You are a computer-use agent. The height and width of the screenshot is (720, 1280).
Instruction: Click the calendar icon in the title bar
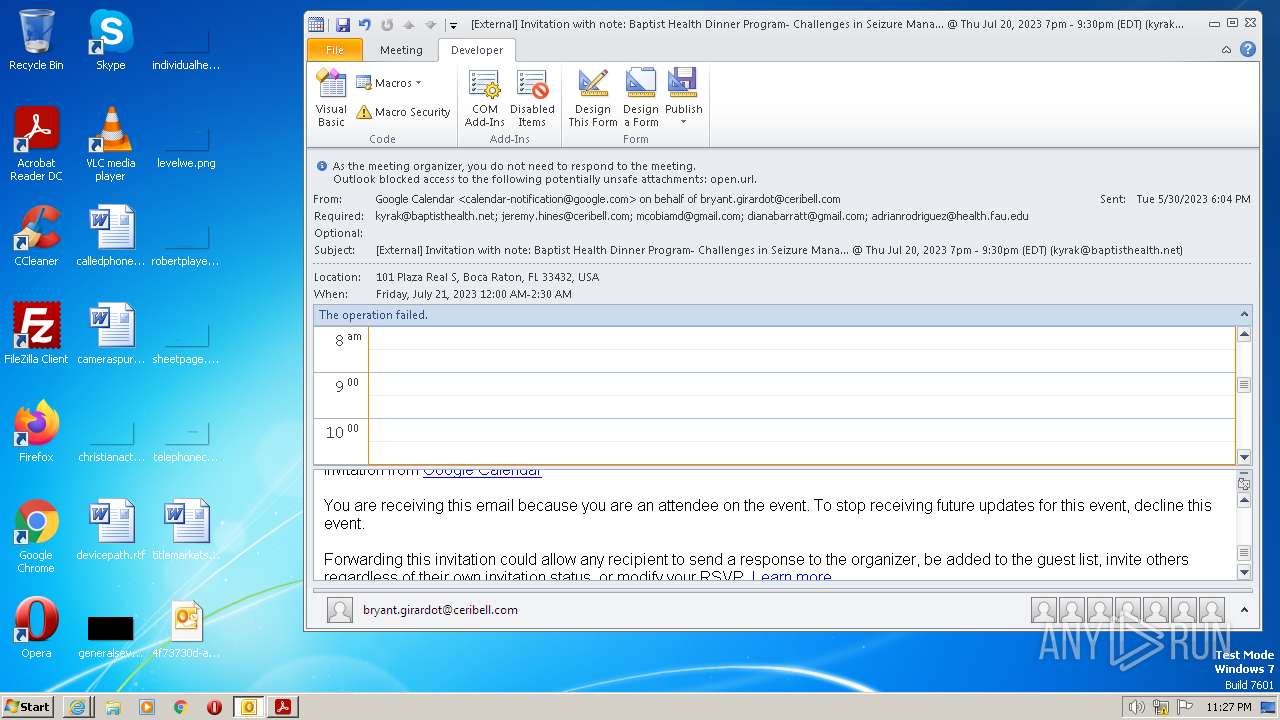click(x=316, y=25)
